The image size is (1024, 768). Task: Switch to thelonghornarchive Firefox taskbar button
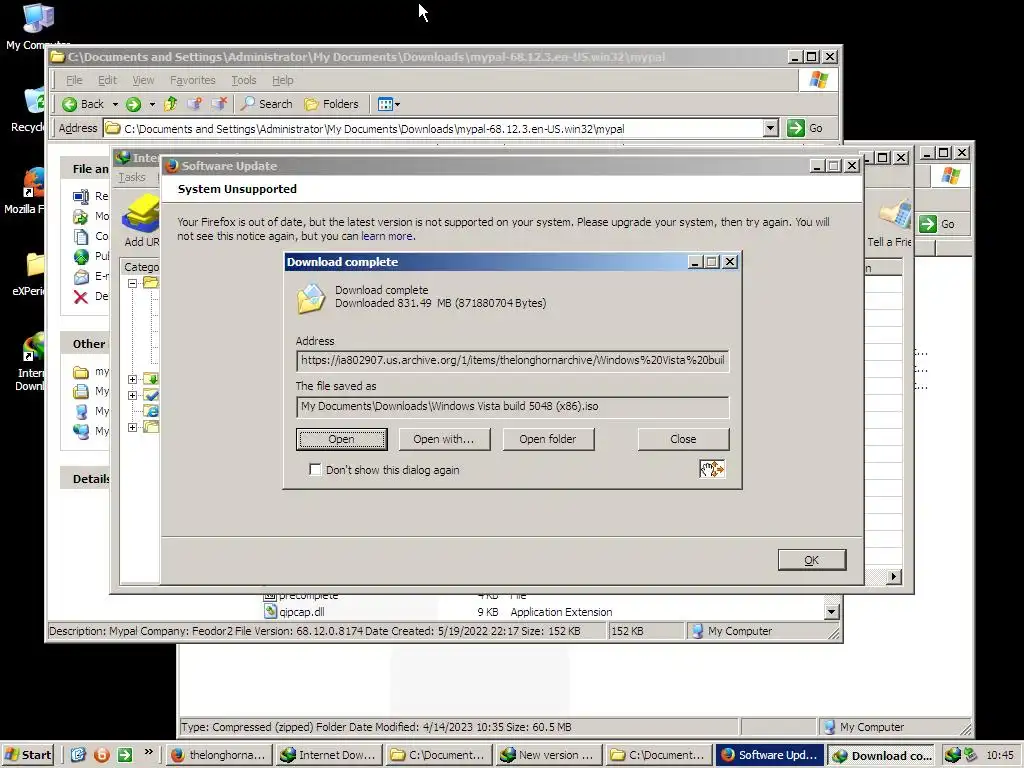pos(219,755)
